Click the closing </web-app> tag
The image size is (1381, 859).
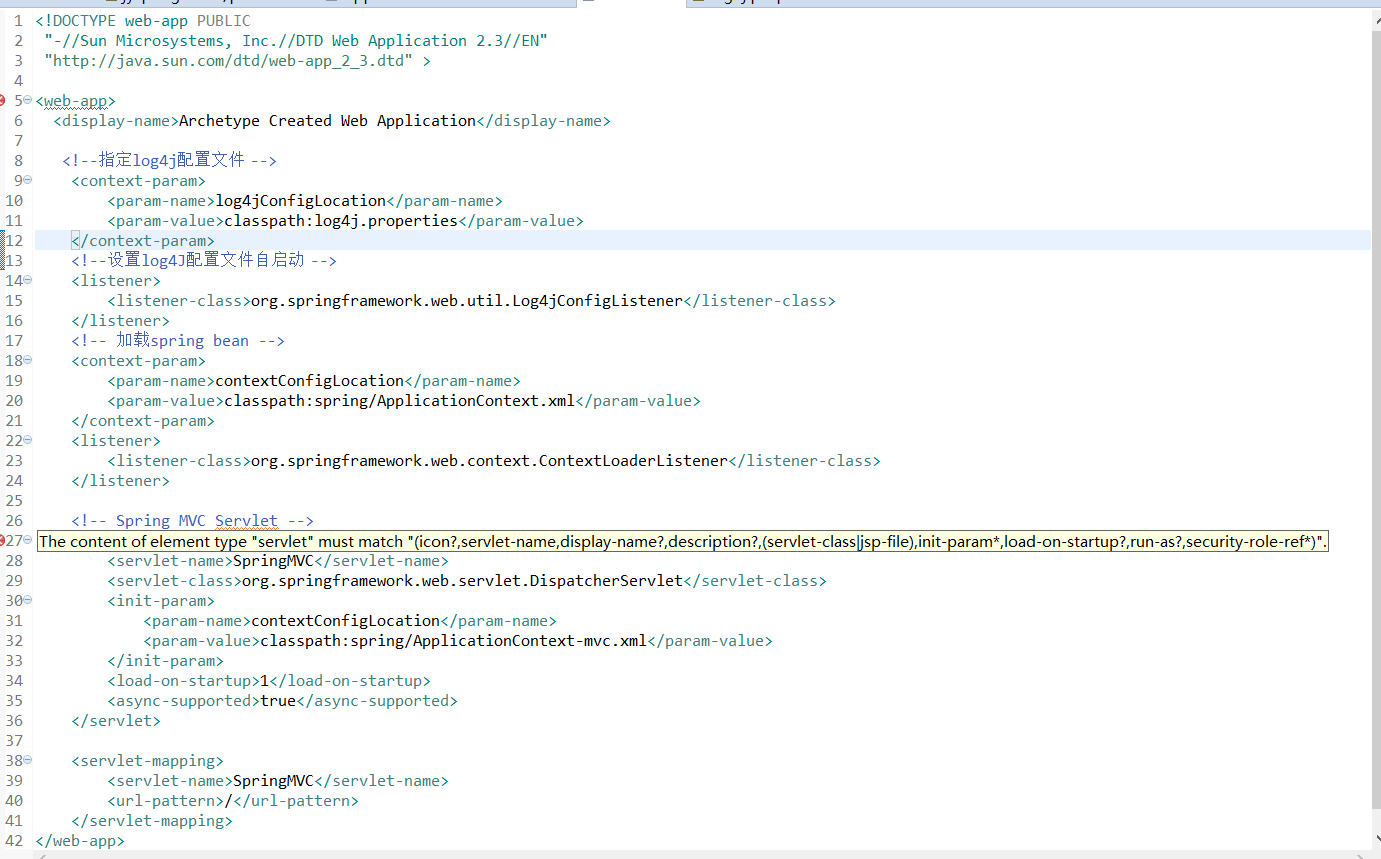tap(80, 841)
